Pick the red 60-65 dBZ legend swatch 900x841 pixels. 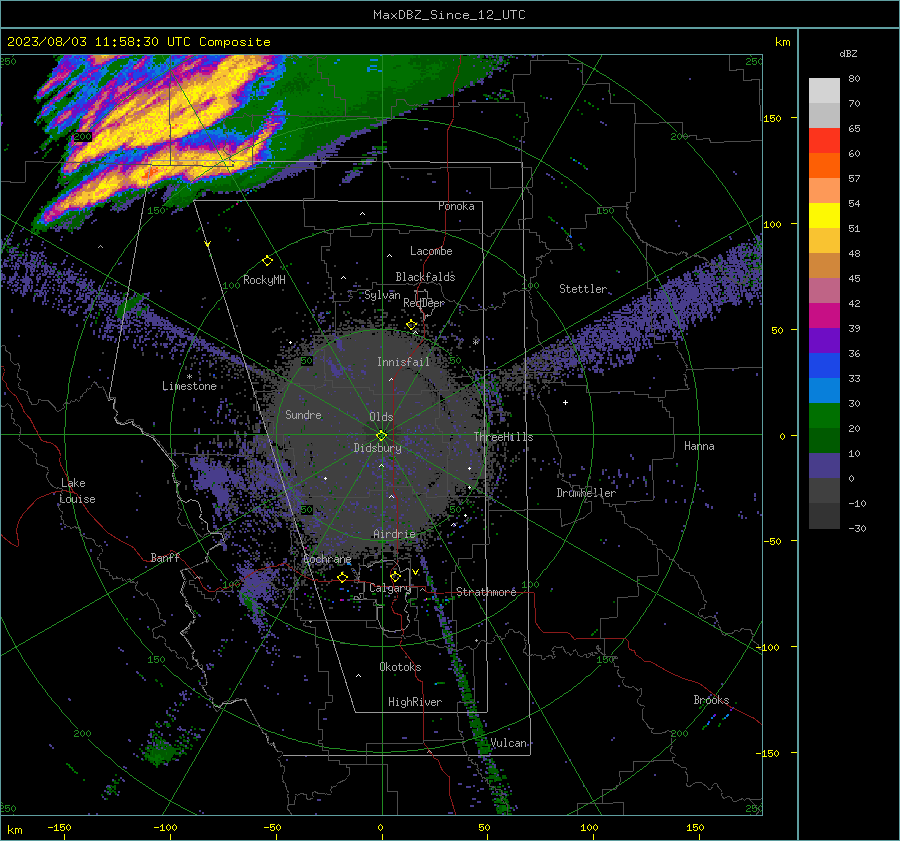coord(824,141)
